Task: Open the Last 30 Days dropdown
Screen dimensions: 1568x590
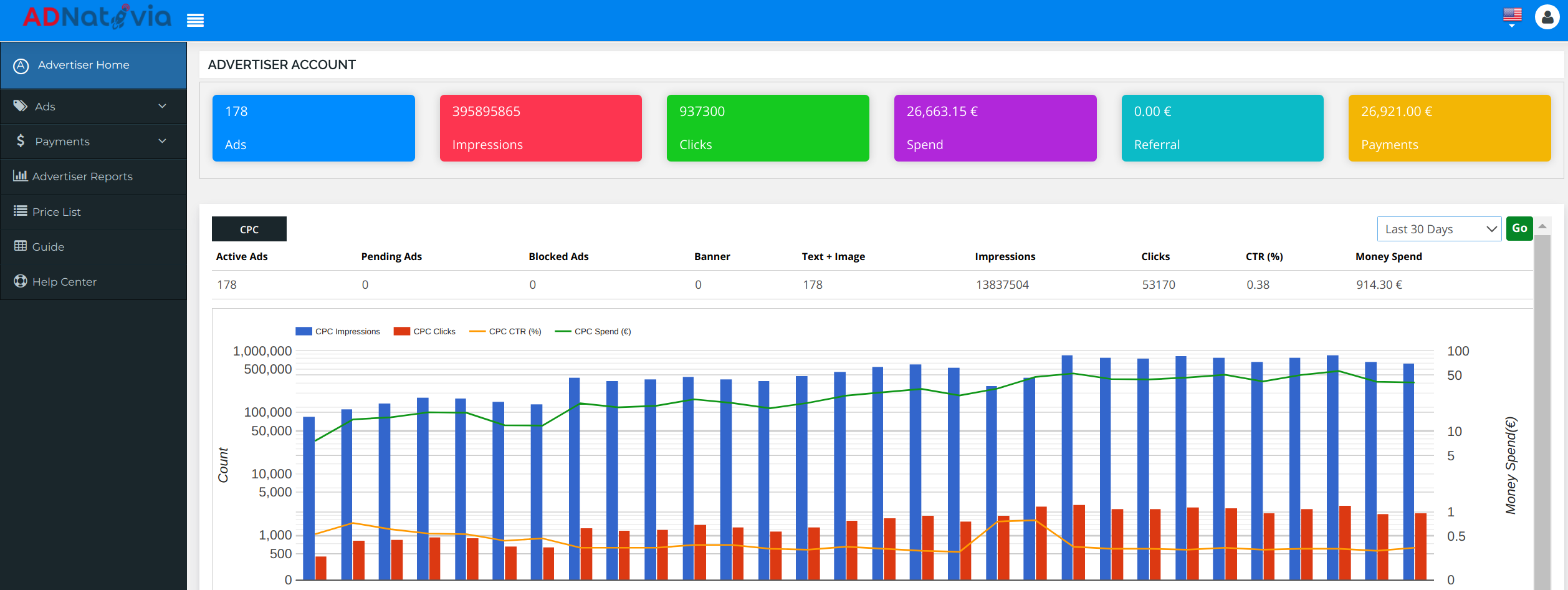Action: (x=1438, y=229)
